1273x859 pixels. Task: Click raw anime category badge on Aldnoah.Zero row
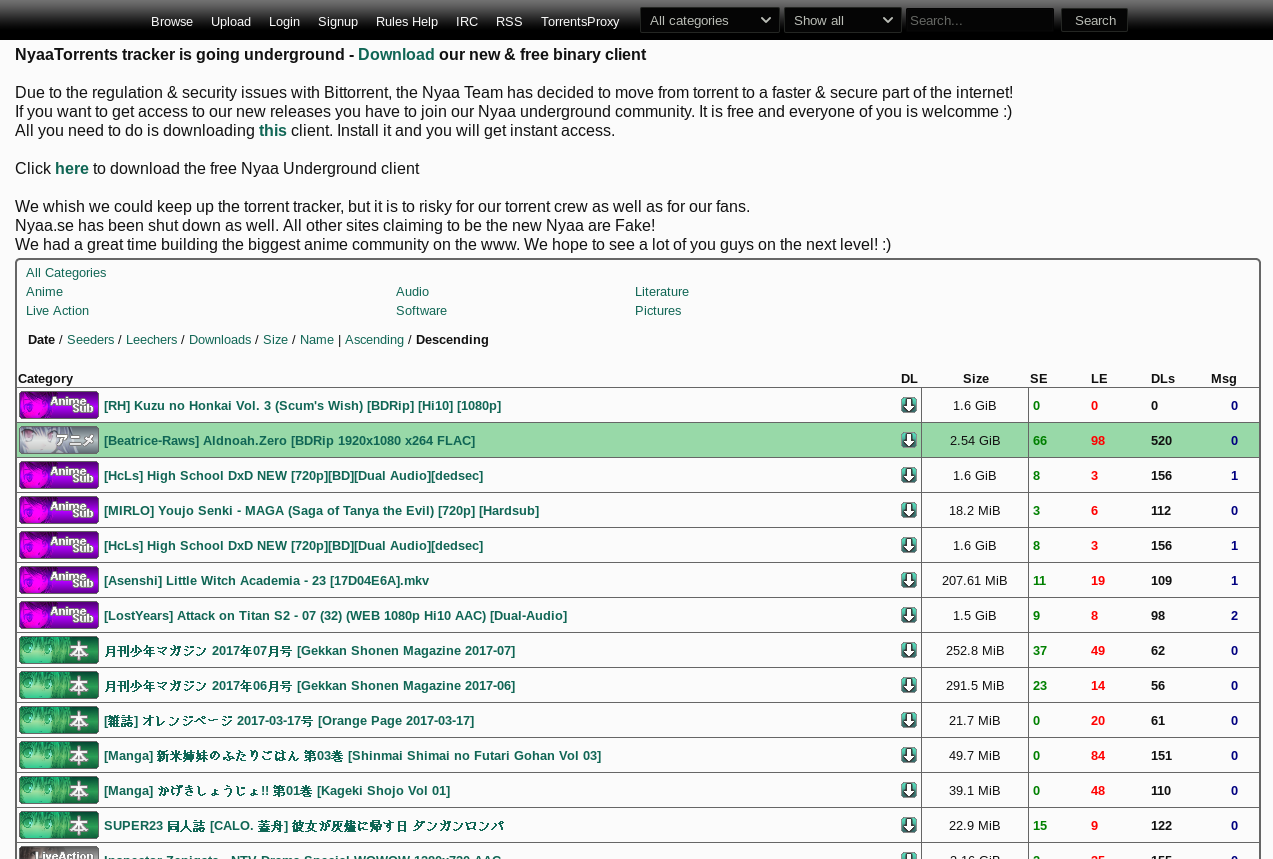pyautogui.click(x=59, y=440)
